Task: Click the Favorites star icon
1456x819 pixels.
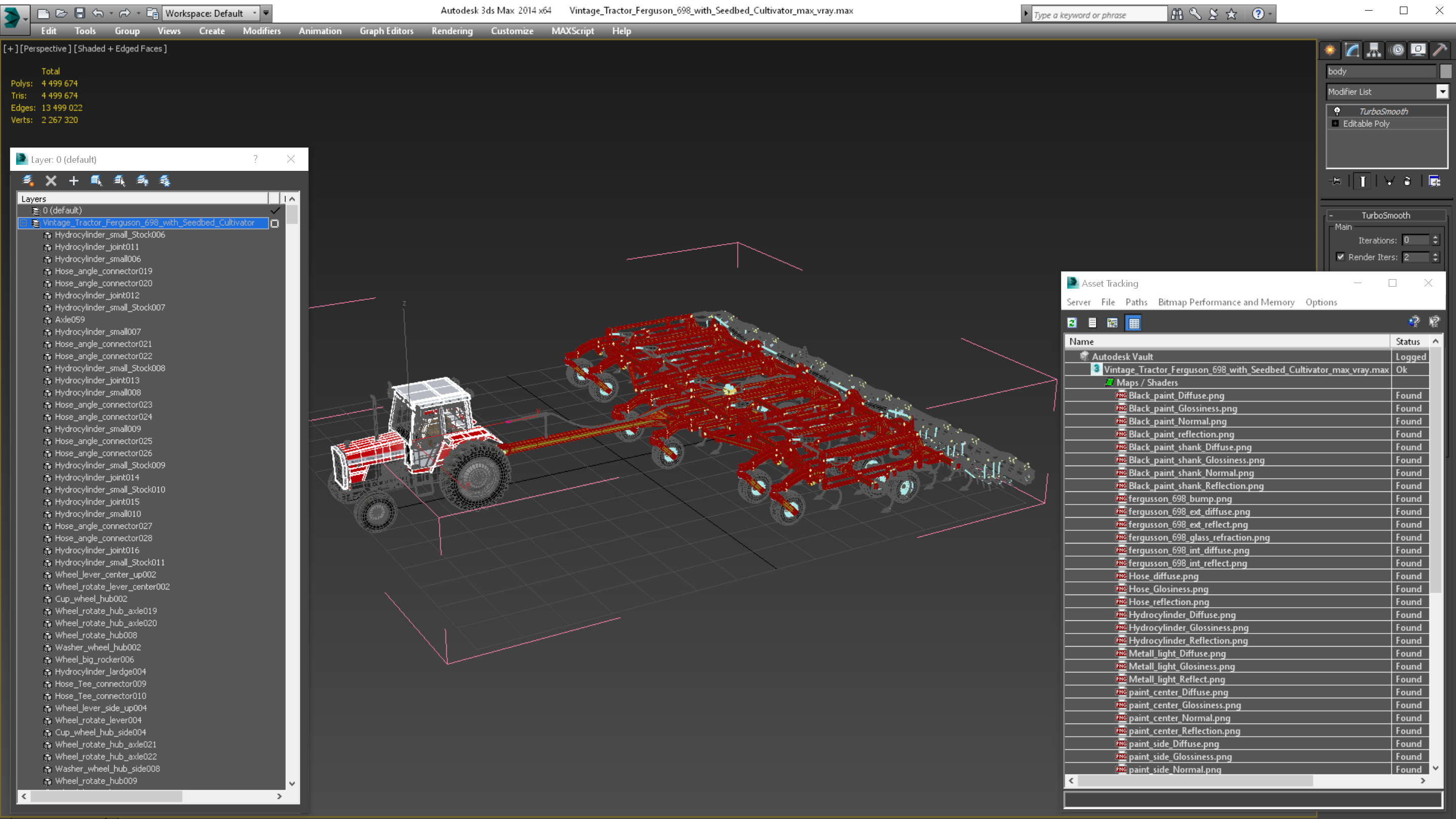Action: click(x=1232, y=14)
